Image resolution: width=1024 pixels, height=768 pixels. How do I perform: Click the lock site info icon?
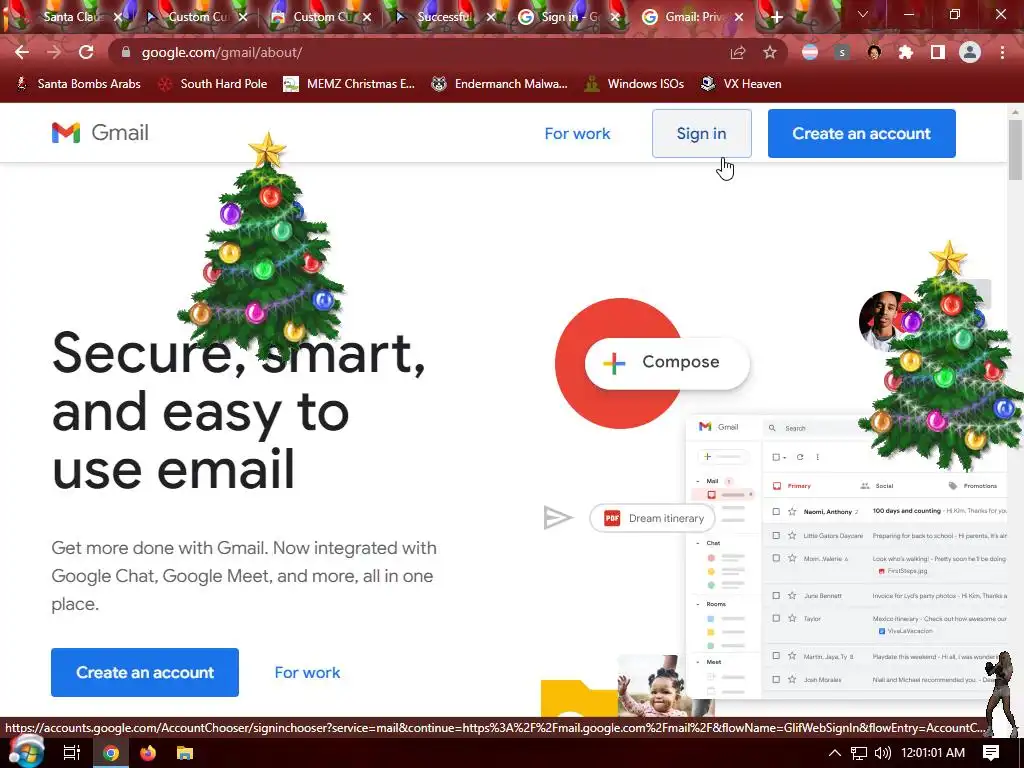pos(126,52)
